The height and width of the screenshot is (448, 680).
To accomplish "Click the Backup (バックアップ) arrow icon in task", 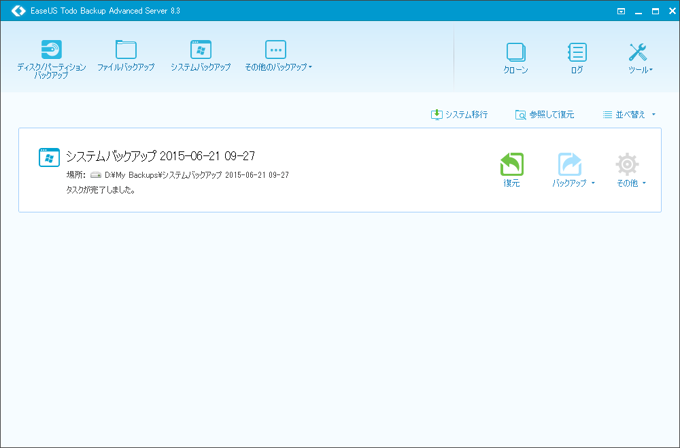I will pyautogui.click(x=569, y=164).
